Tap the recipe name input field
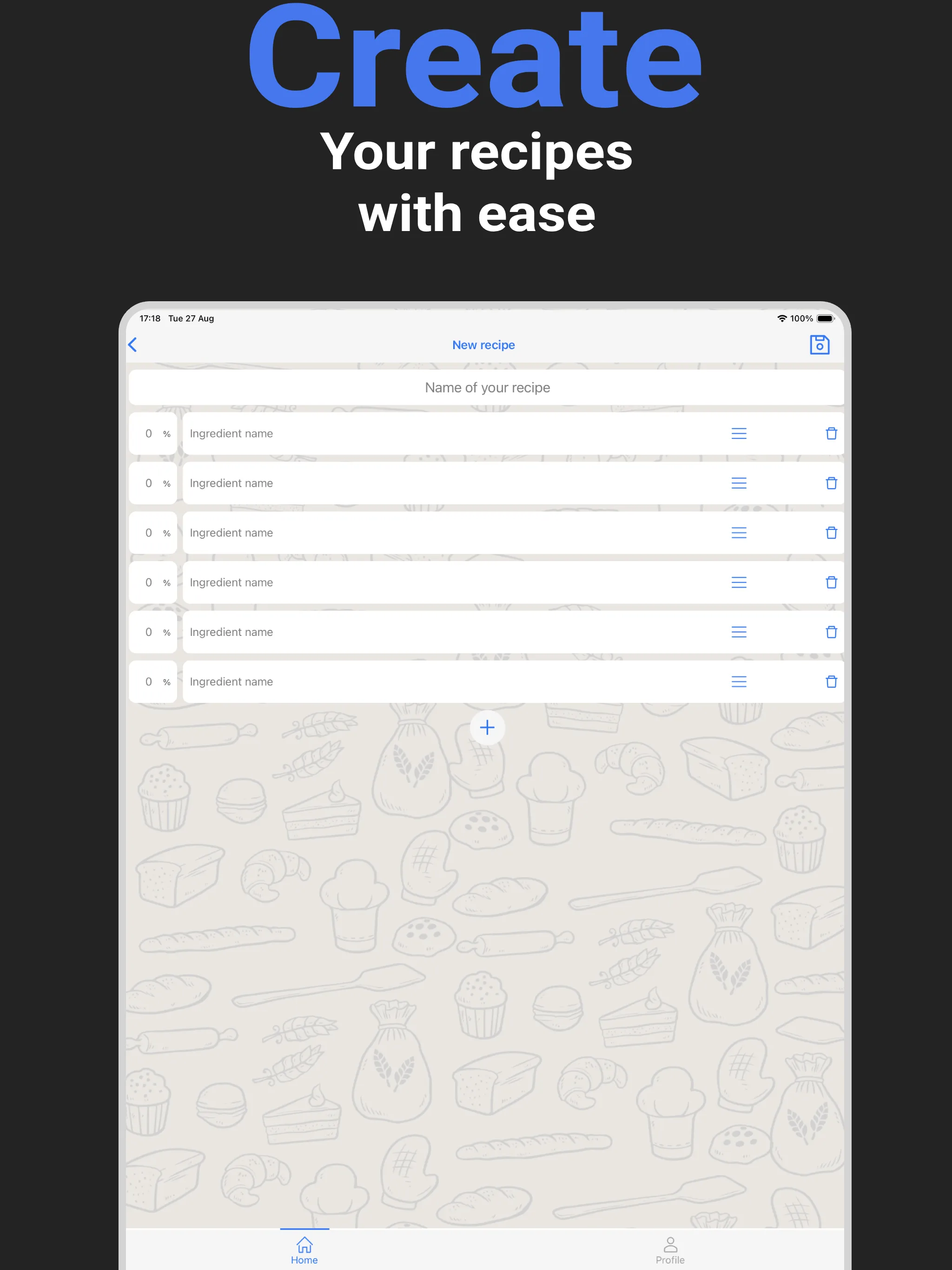The height and width of the screenshot is (1270, 952). pos(486,387)
